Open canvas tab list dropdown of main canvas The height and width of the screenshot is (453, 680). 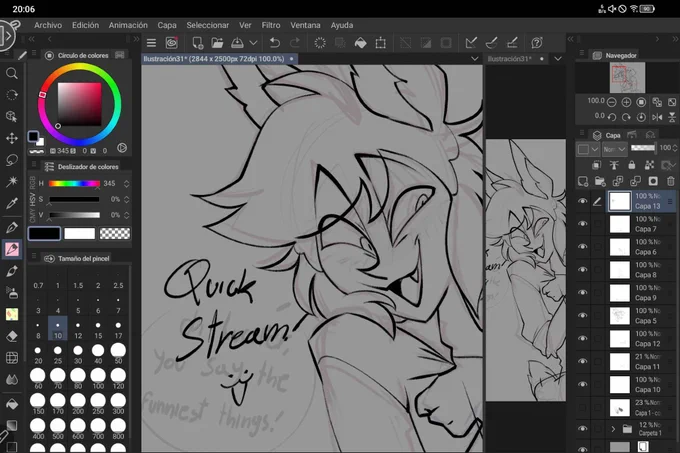click(x=475, y=59)
